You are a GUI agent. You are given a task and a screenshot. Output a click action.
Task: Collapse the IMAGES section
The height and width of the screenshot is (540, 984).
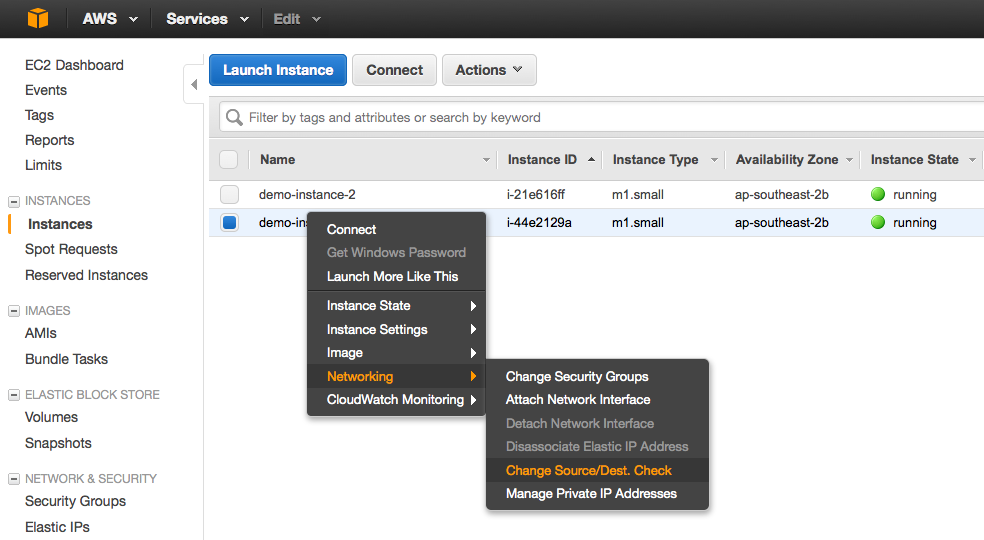click(14, 311)
